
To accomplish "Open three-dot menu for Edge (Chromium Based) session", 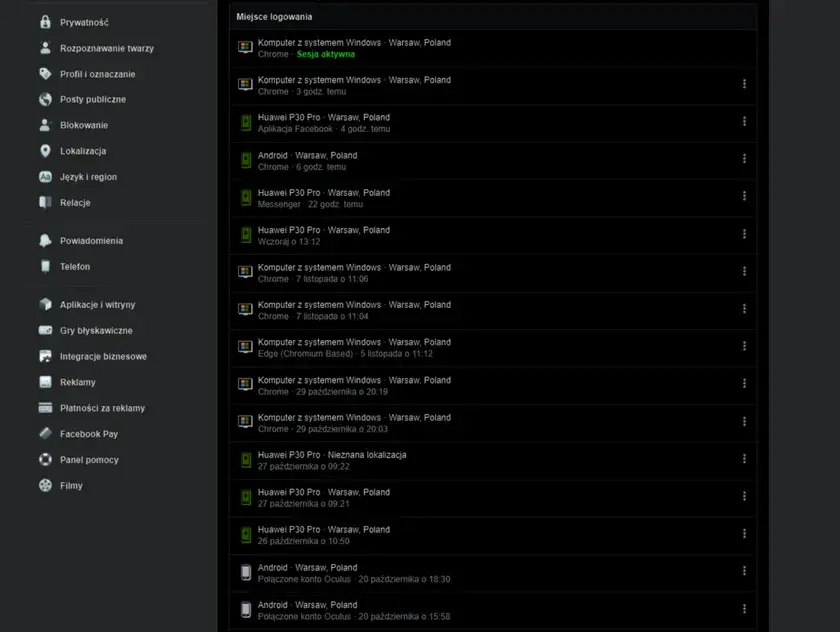I will click(744, 346).
